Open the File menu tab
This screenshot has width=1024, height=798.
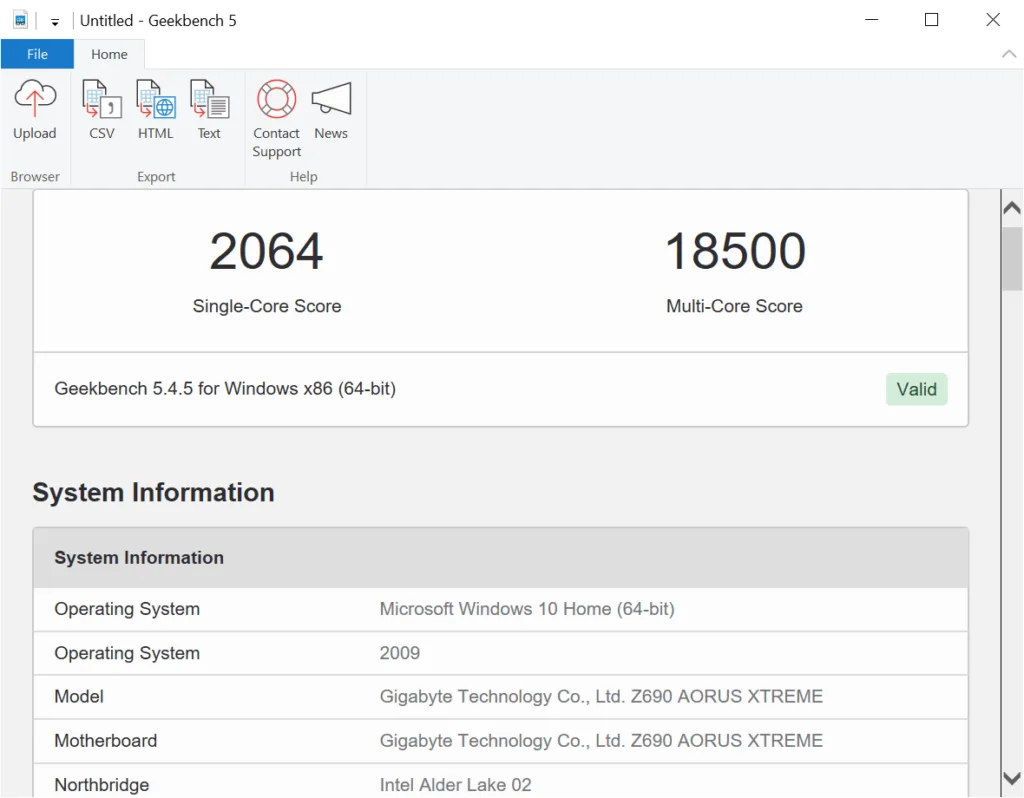click(37, 54)
